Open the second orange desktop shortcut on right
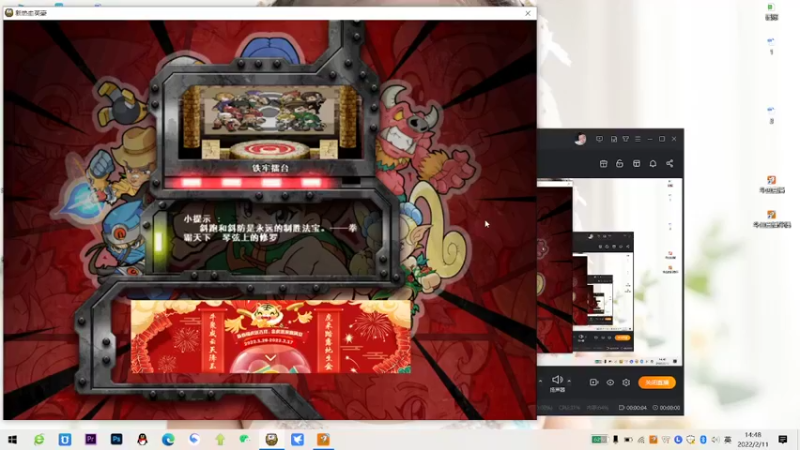Screen dimensions: 800x450 tap(771, 219)
